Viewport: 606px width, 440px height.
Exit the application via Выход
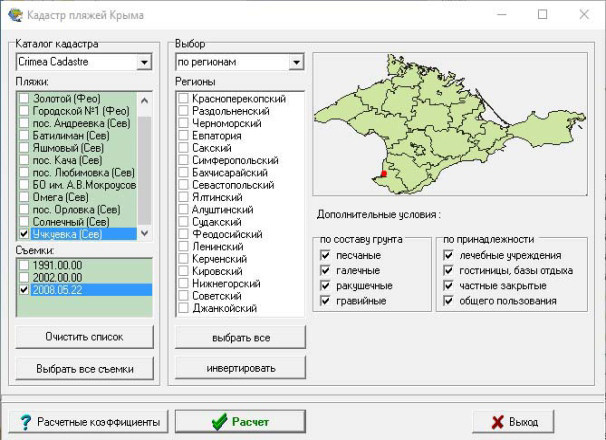pyautogui.click(x=513, y=422)
